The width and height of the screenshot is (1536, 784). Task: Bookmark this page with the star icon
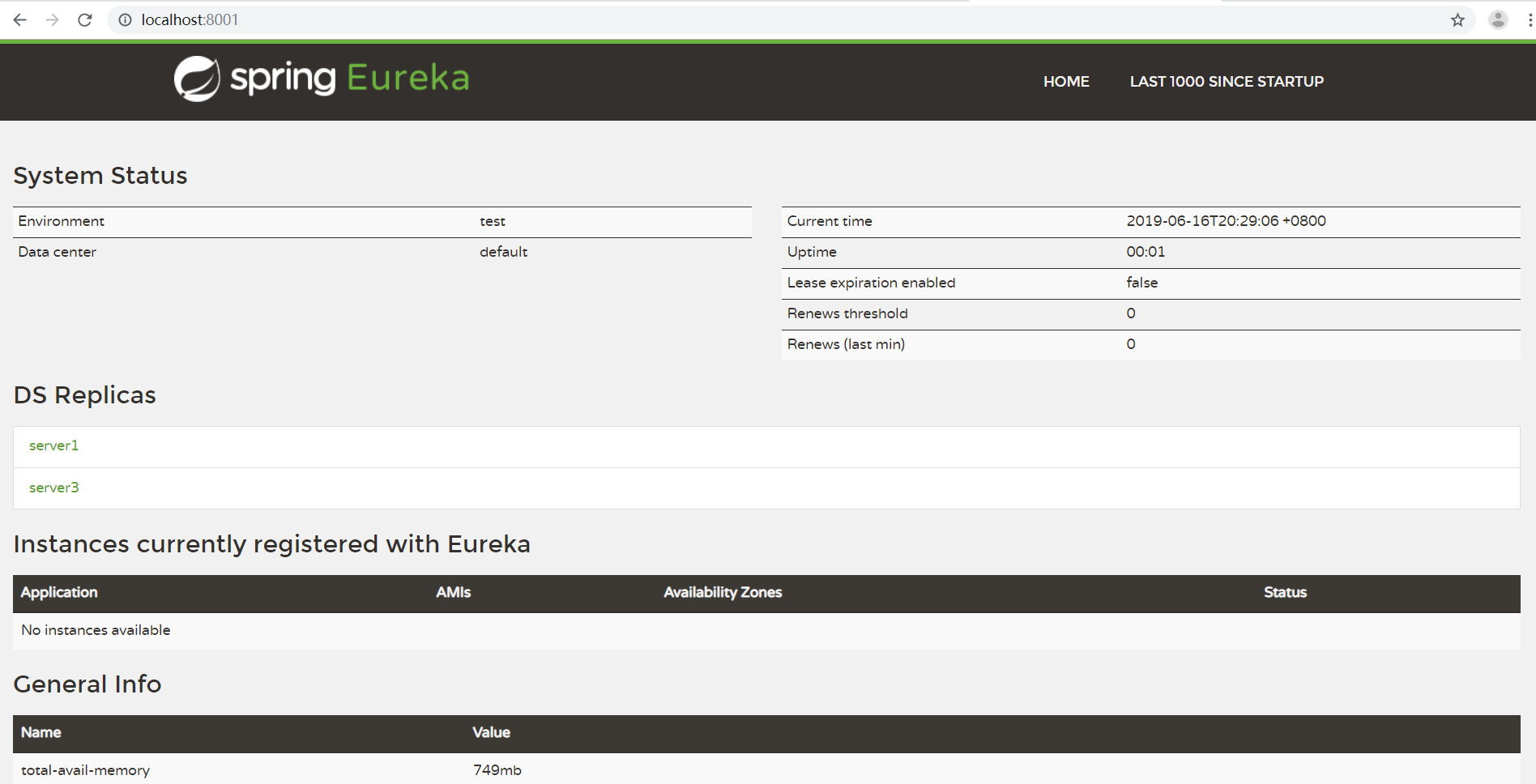pos(1457,20)
